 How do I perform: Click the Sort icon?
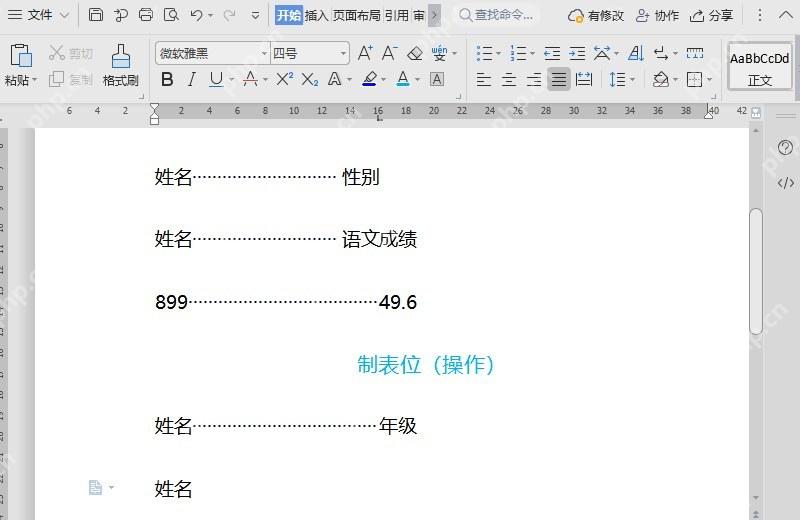click(x=636, y=53)
